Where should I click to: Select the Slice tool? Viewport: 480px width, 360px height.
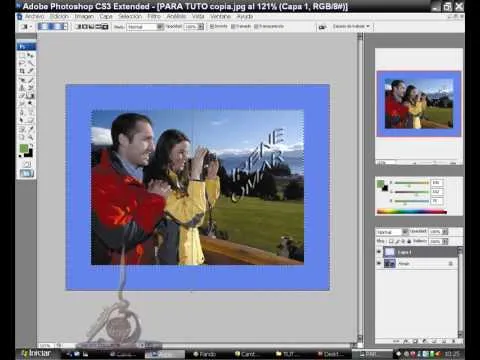click(x=31, y=71)
